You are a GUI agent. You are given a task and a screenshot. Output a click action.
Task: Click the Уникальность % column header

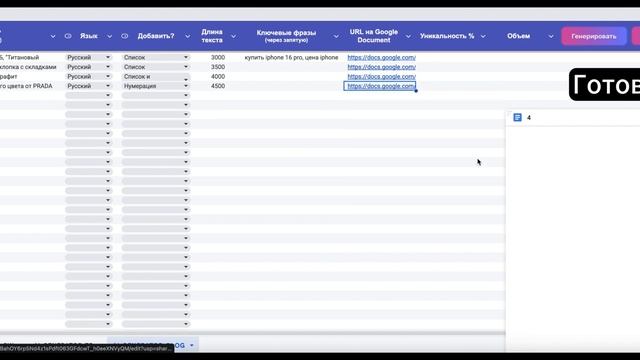447,36
